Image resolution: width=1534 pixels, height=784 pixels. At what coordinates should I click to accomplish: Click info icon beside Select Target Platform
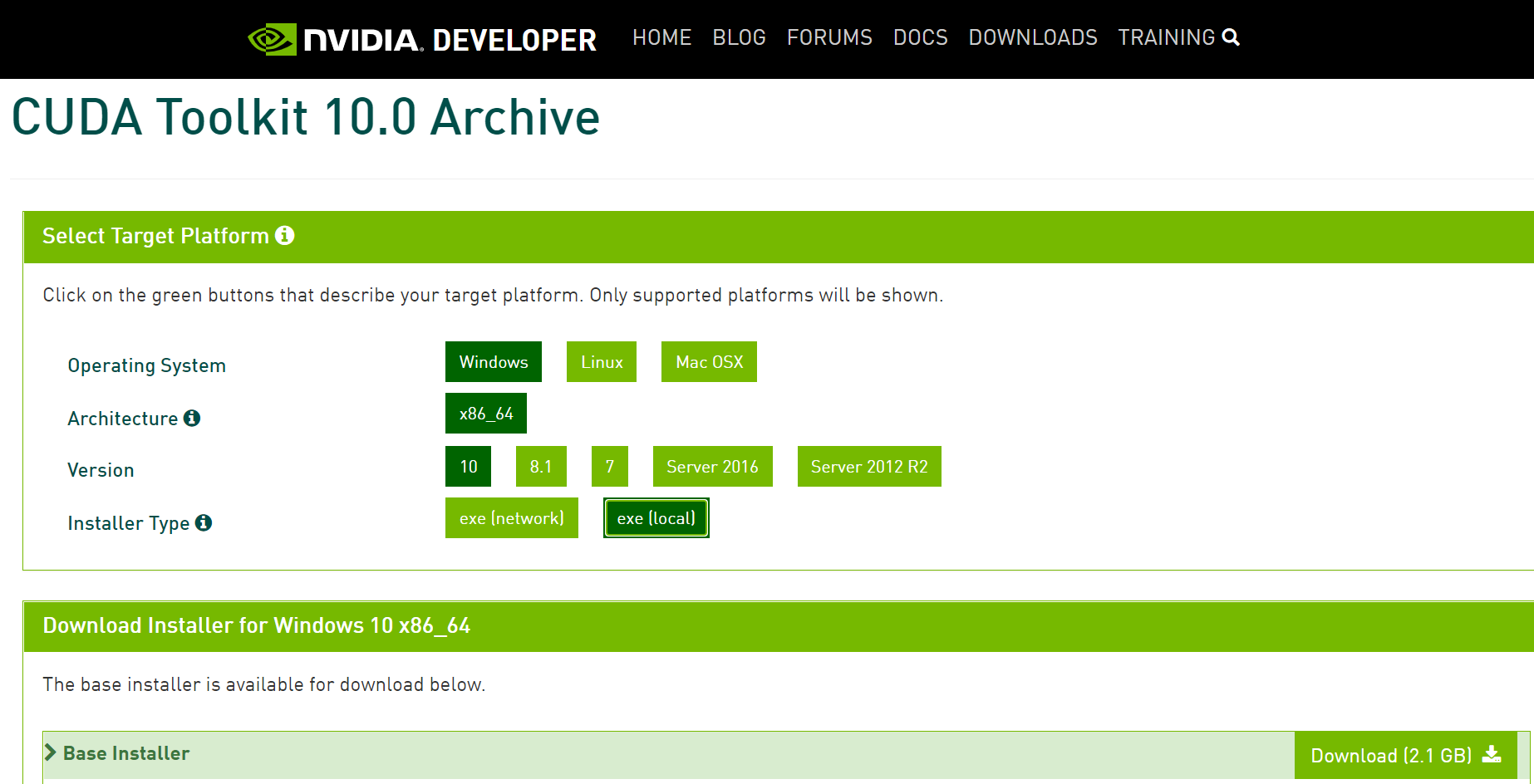pos(285,236)
